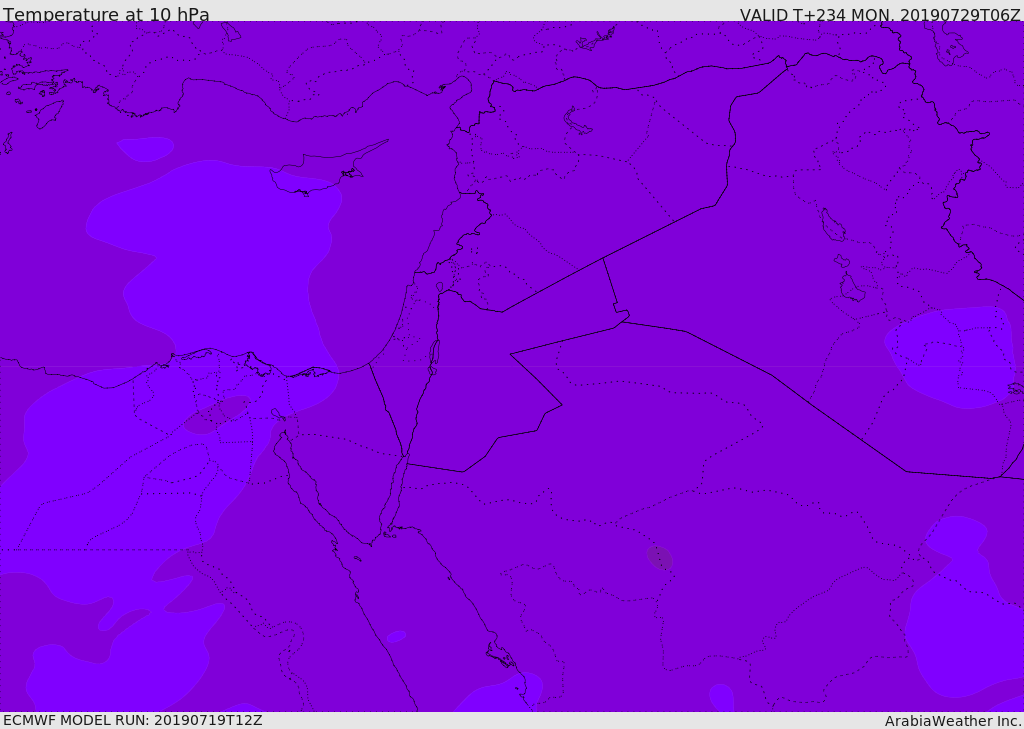Click the 'VALID T+234 MON. 20190729T06Z' timestamp
Viewport: 1024px width, 729px height.
(880, 14)
